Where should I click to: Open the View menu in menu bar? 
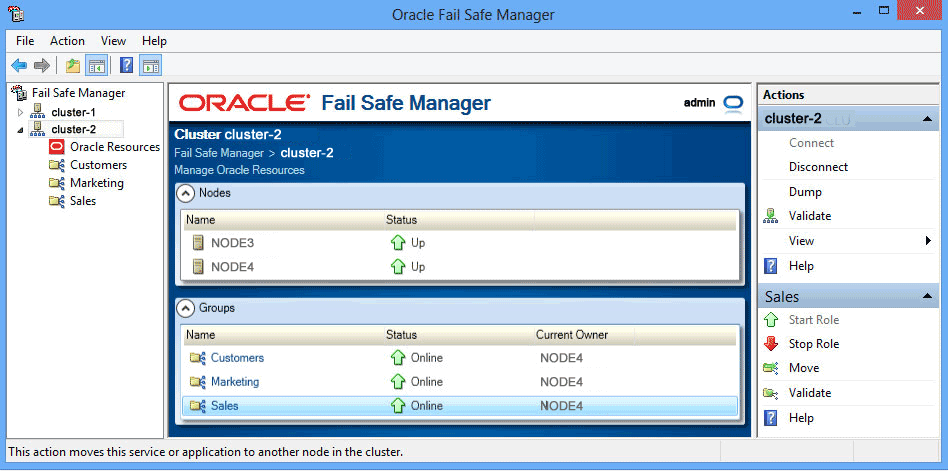(113, 41)
